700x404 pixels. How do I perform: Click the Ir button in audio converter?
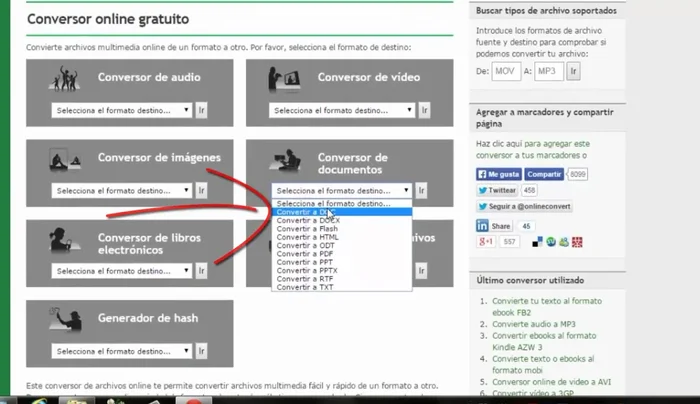click(x=201, y=110)
